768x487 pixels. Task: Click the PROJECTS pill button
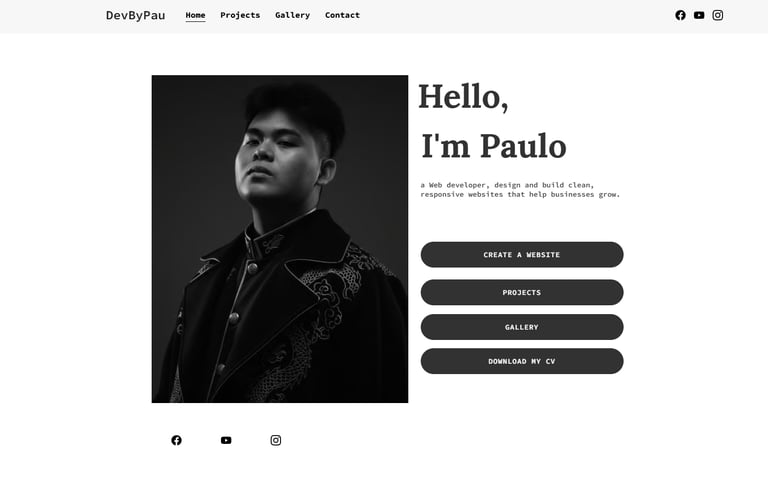click(522, 292)
